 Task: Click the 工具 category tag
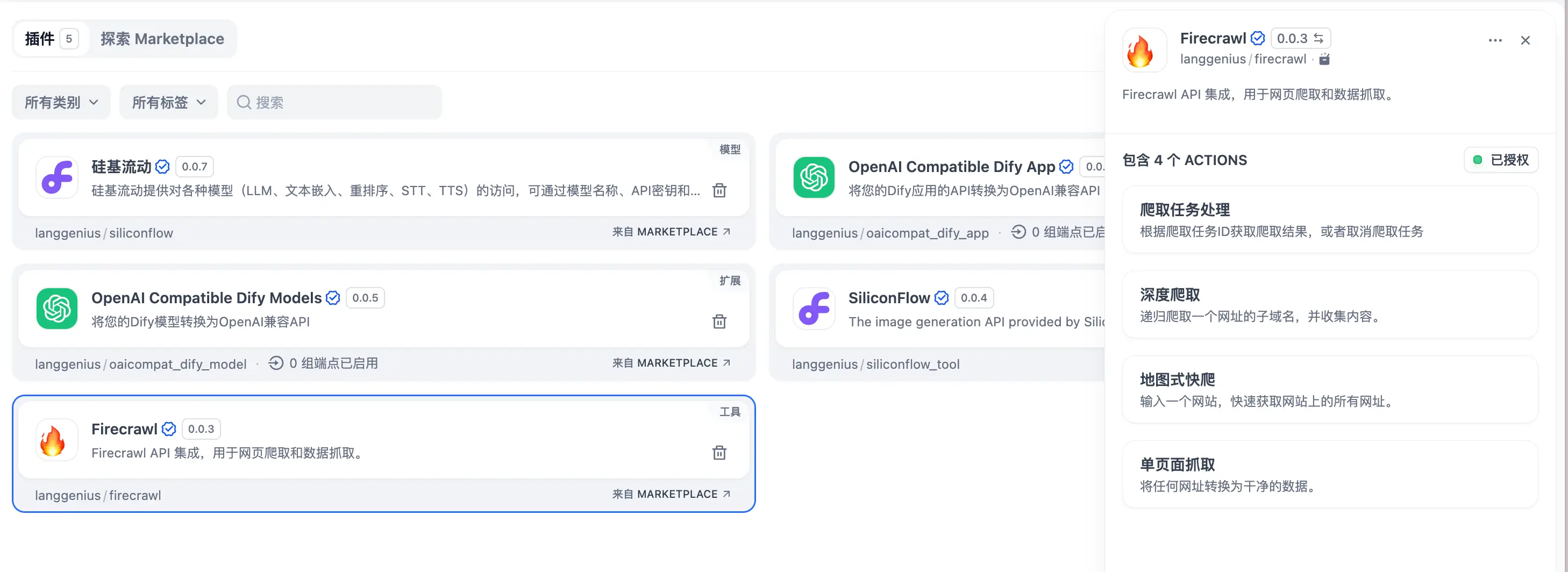[x=730, y=412]
